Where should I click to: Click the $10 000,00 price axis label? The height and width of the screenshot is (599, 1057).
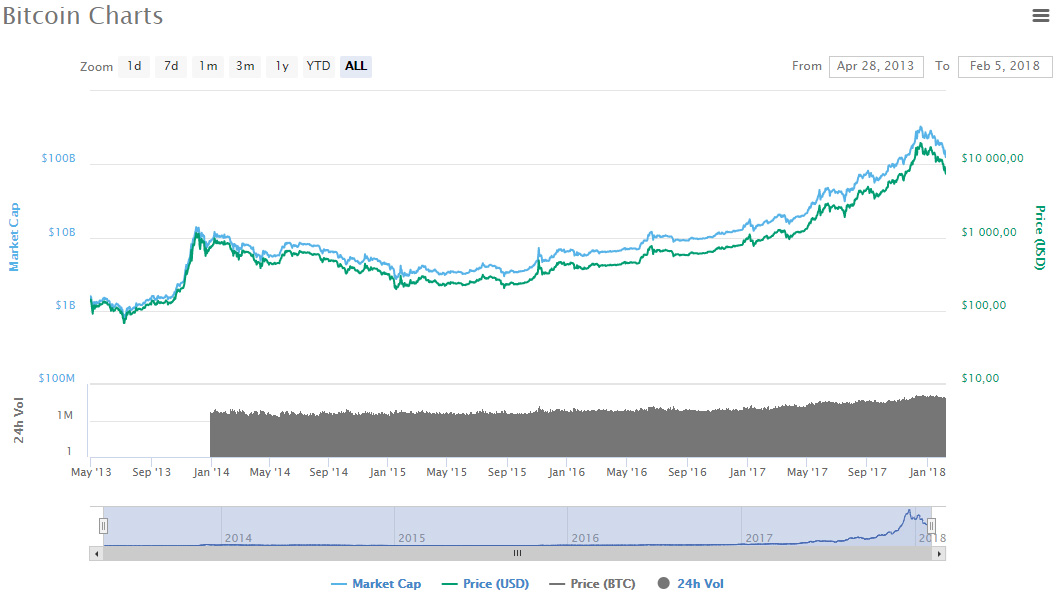coord(992,158)
